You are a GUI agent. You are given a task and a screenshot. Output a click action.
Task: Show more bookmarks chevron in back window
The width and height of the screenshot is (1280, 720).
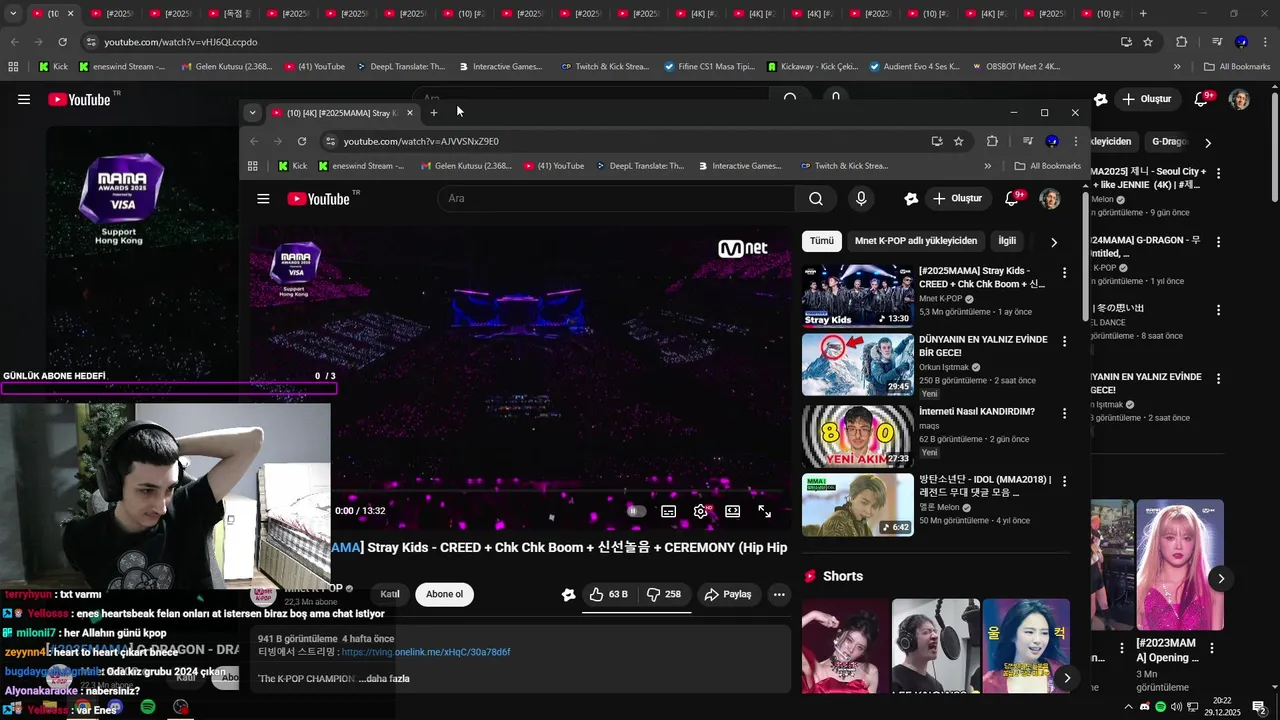(x=1177, y=67)
